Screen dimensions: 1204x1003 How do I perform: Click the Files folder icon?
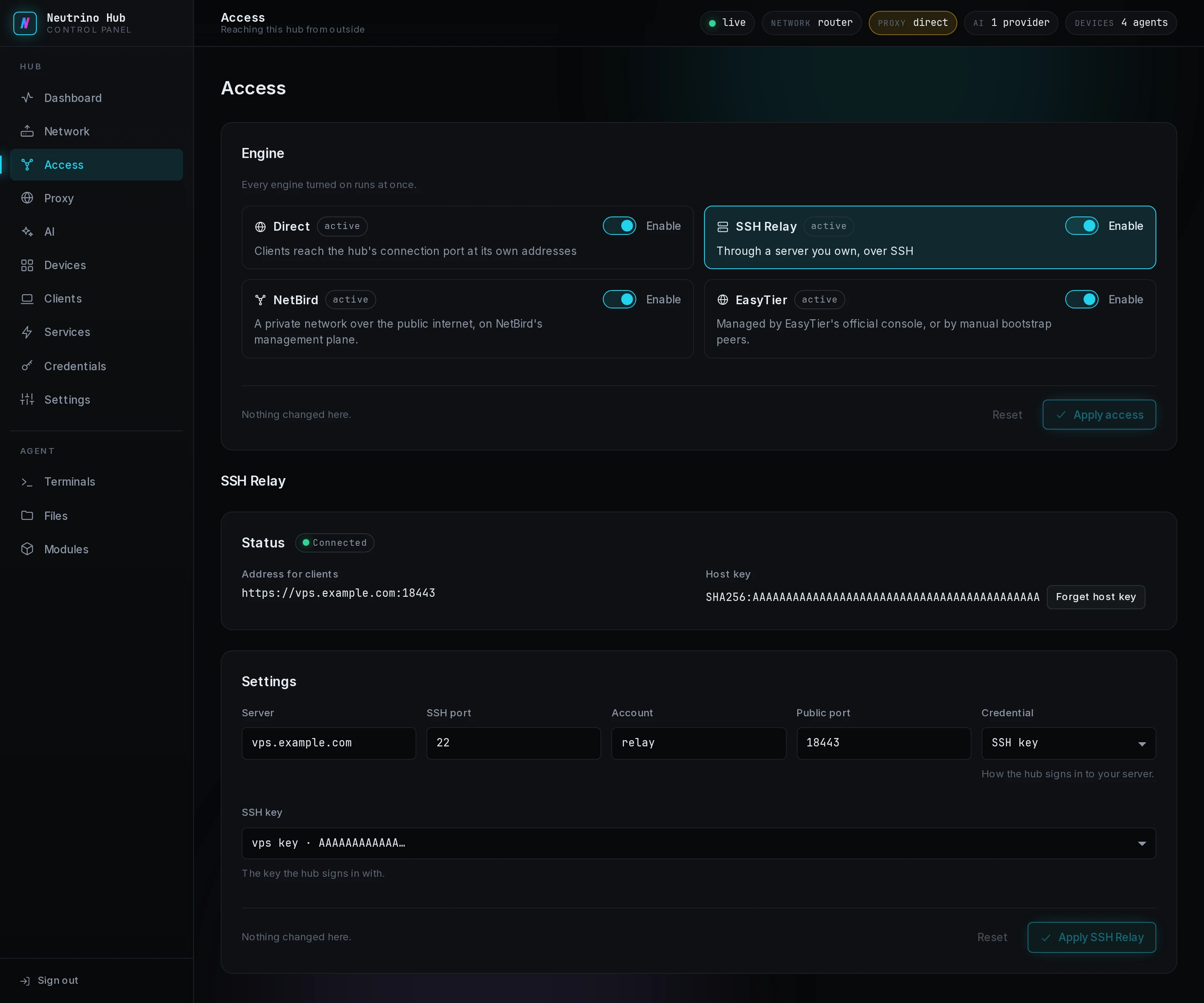click(27, 515)
